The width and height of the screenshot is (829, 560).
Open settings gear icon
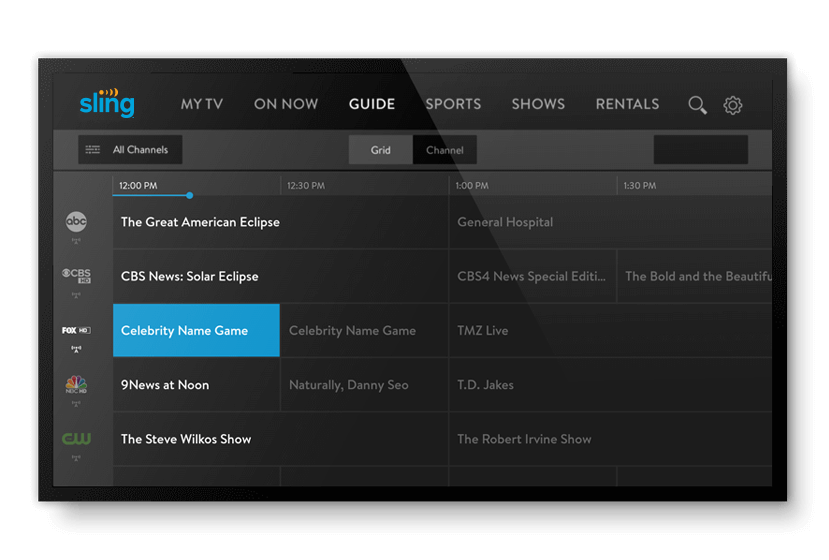point(732,105)
